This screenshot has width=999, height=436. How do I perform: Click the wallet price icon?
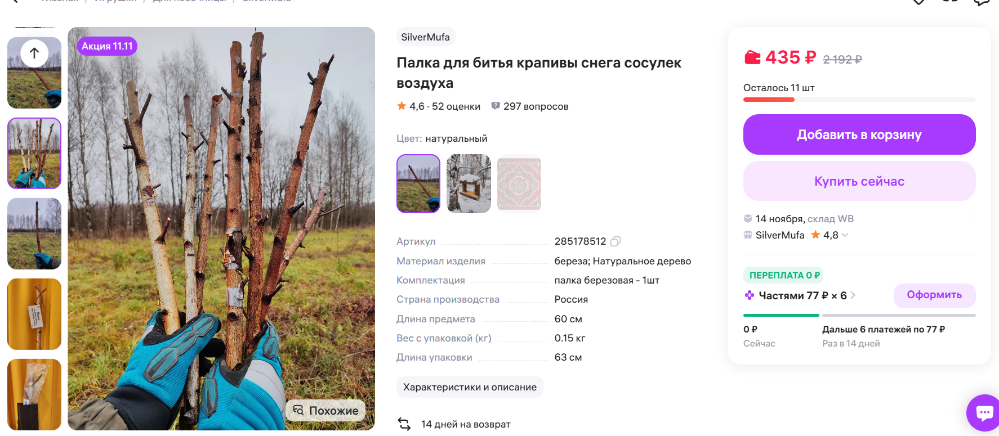[752, 57]
